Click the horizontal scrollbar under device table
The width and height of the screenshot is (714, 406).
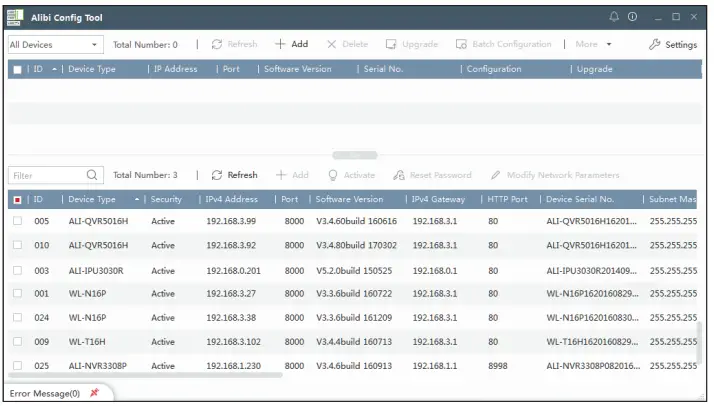[150, 376]
